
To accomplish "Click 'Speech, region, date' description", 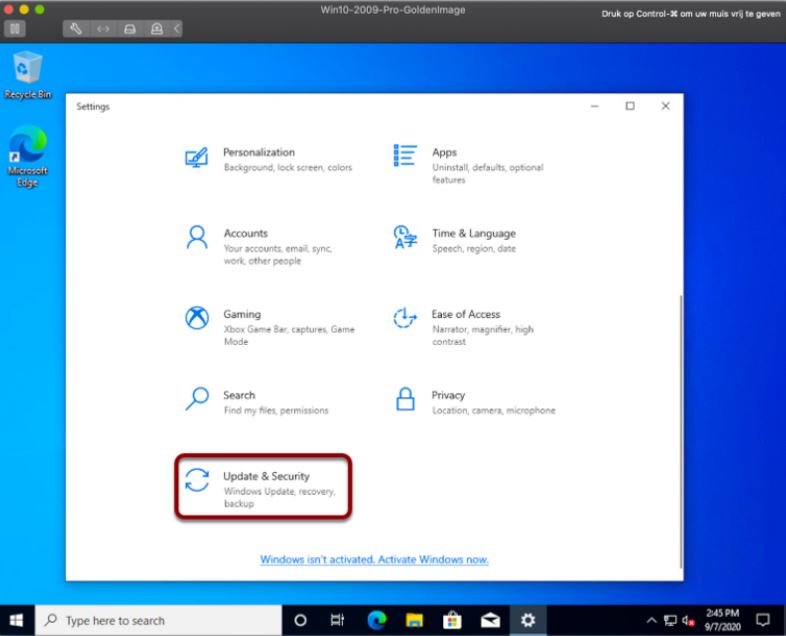I will 474,249.
